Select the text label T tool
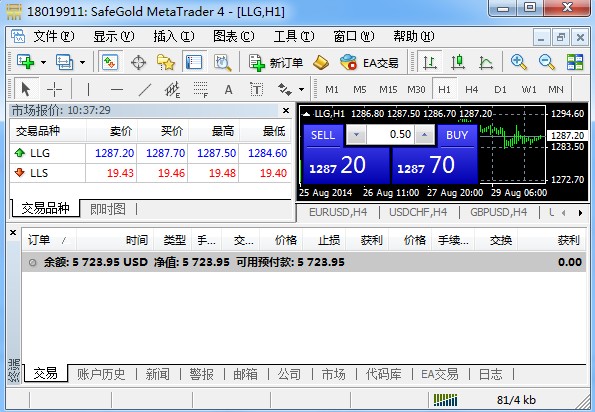 (257, 90)
